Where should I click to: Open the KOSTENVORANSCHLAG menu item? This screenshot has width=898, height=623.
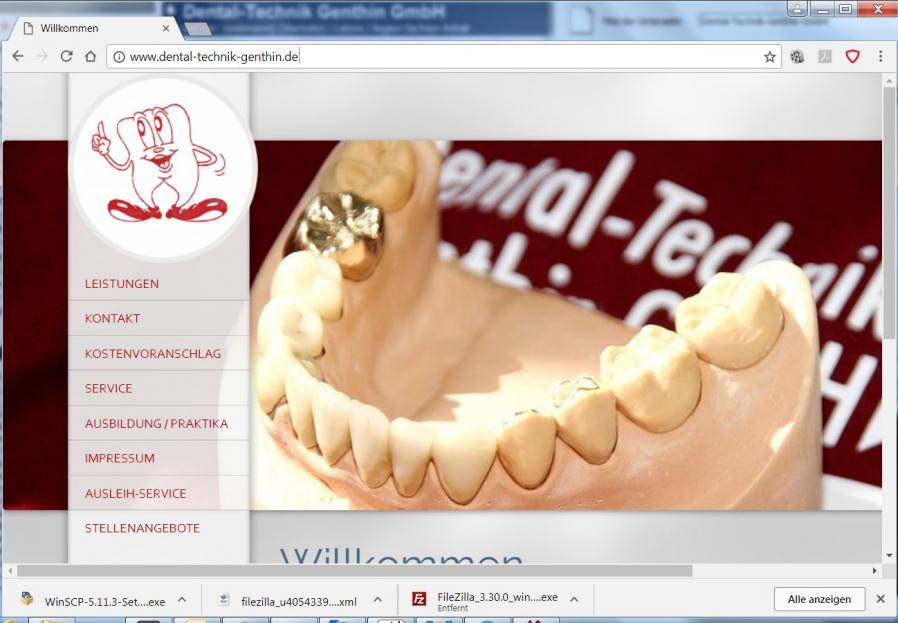coord(153,353)
